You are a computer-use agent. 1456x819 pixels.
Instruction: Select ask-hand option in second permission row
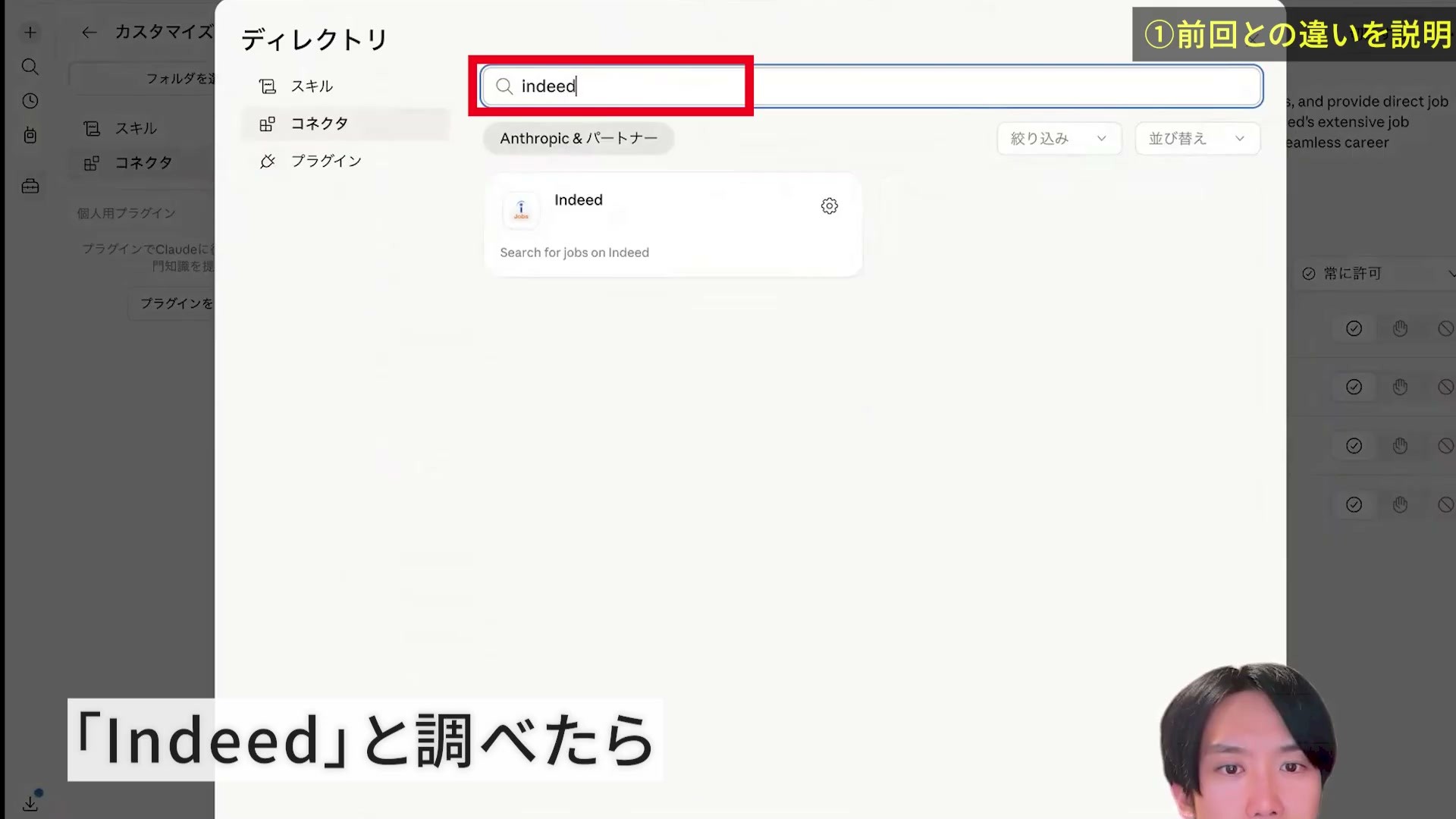point(1400,388)
